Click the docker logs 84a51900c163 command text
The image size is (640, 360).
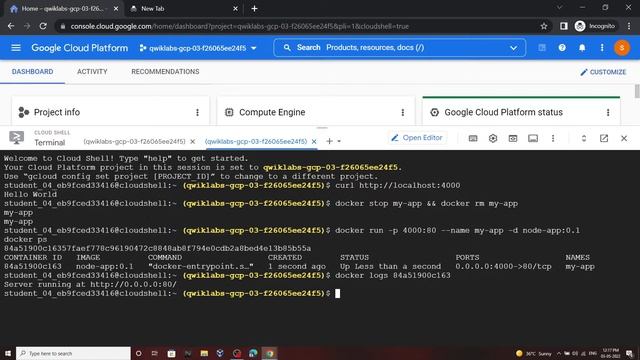click(x=393, y=276)
